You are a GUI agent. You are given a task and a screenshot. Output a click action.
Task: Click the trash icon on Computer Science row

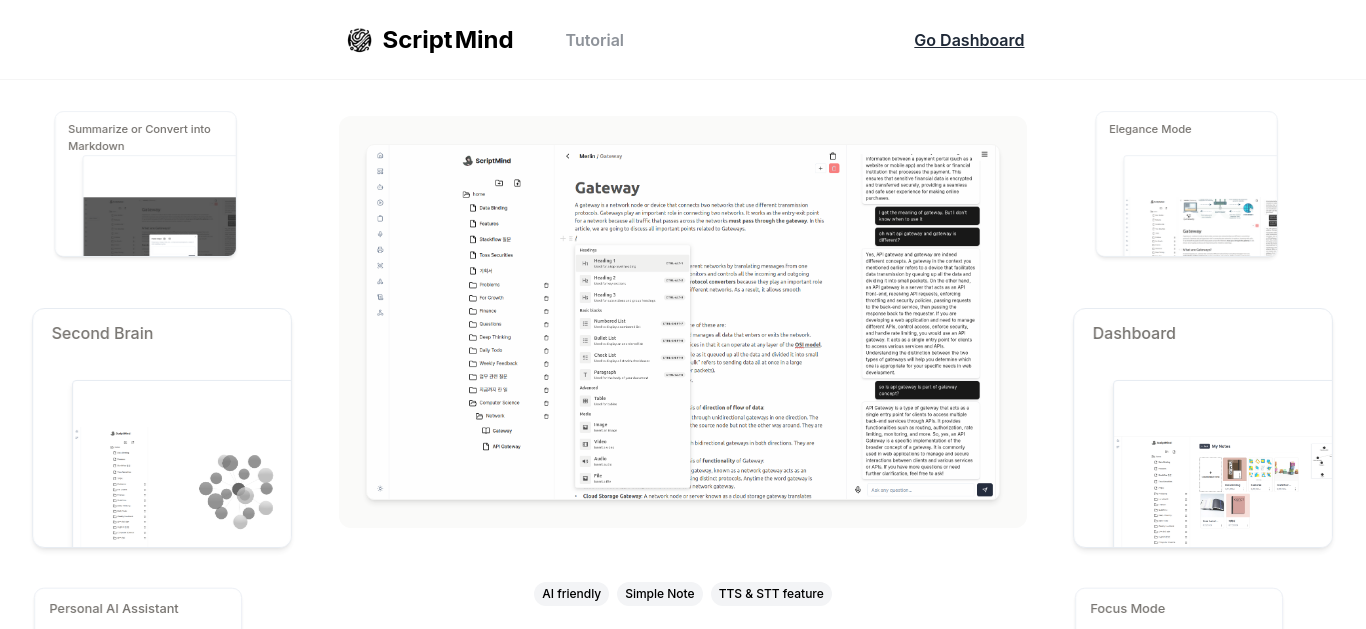click(546, 403)
